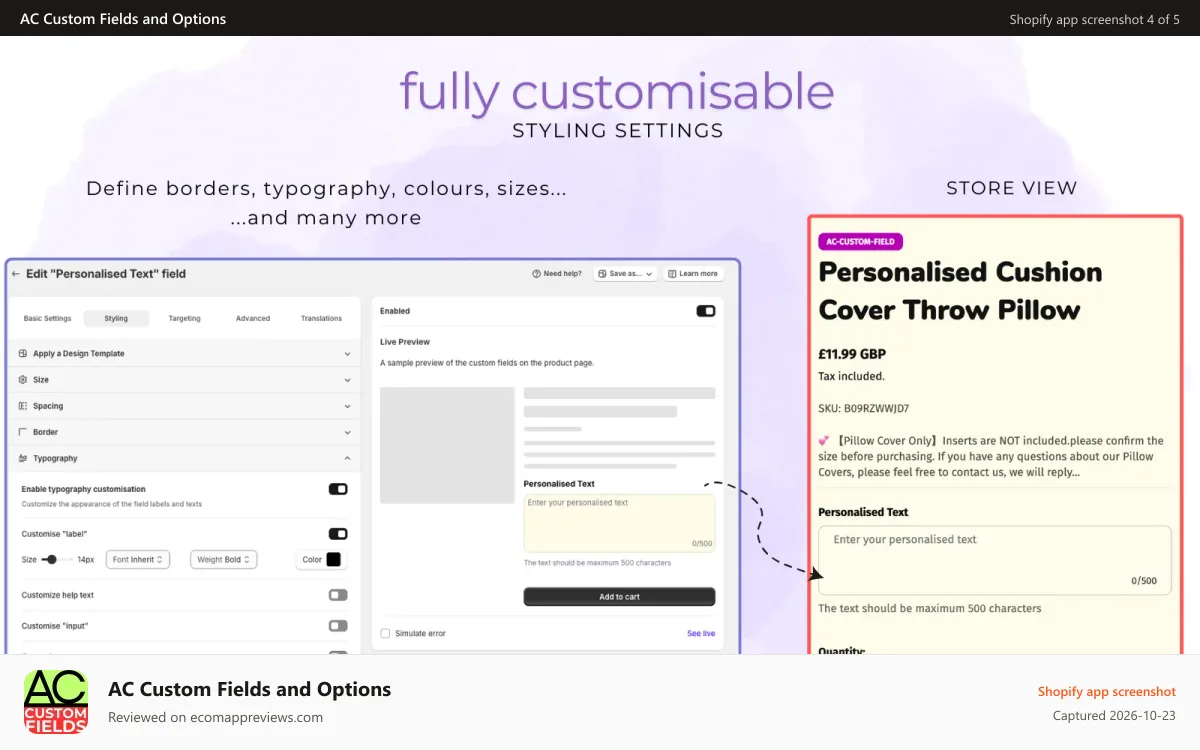
Task: Click the black label Color swatch
Action: tap(333, 560)
